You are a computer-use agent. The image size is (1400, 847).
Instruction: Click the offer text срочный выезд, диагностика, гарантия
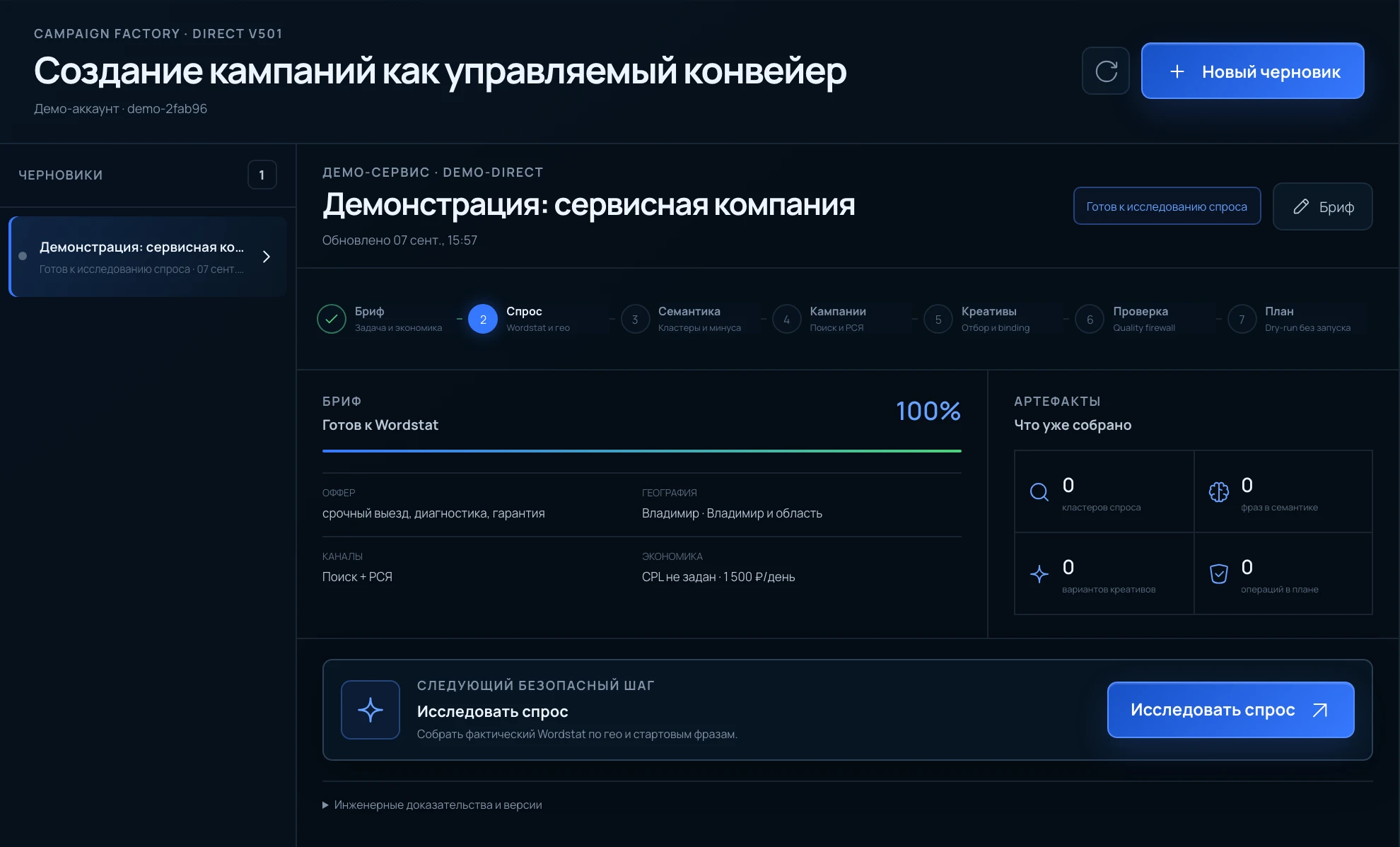(x=433, y=513)
